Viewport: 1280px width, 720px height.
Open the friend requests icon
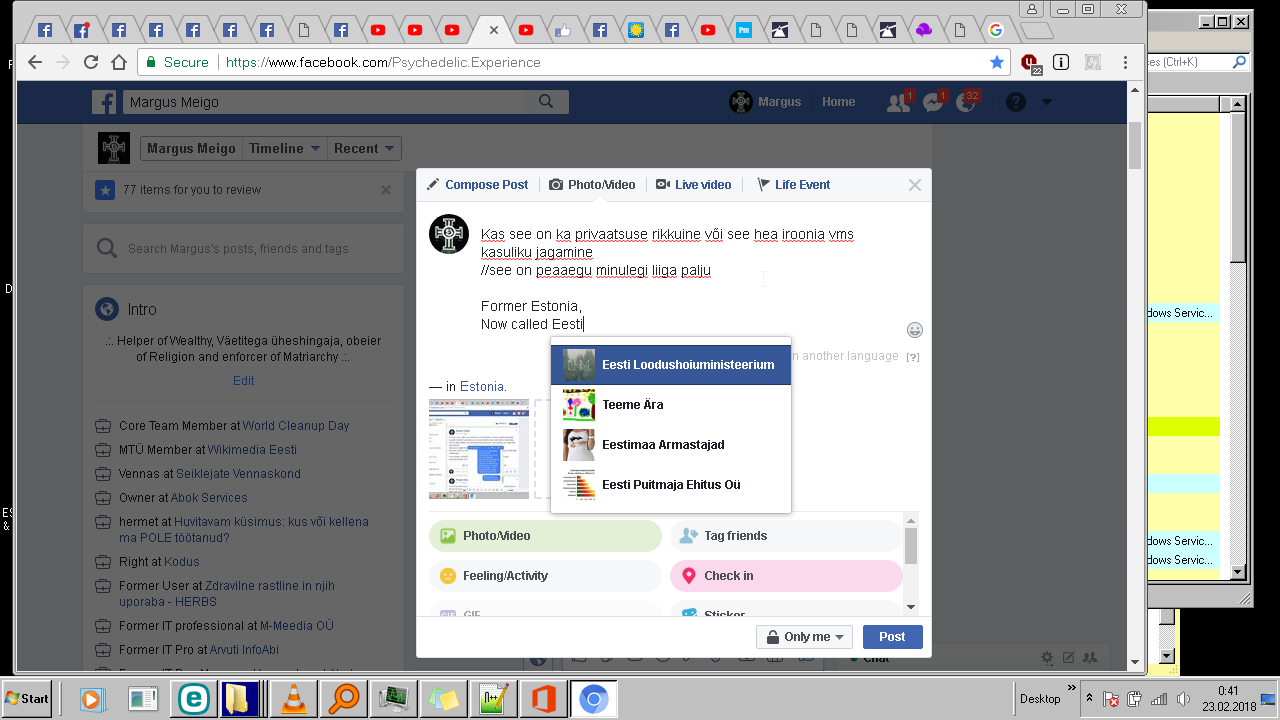point(899,102)
